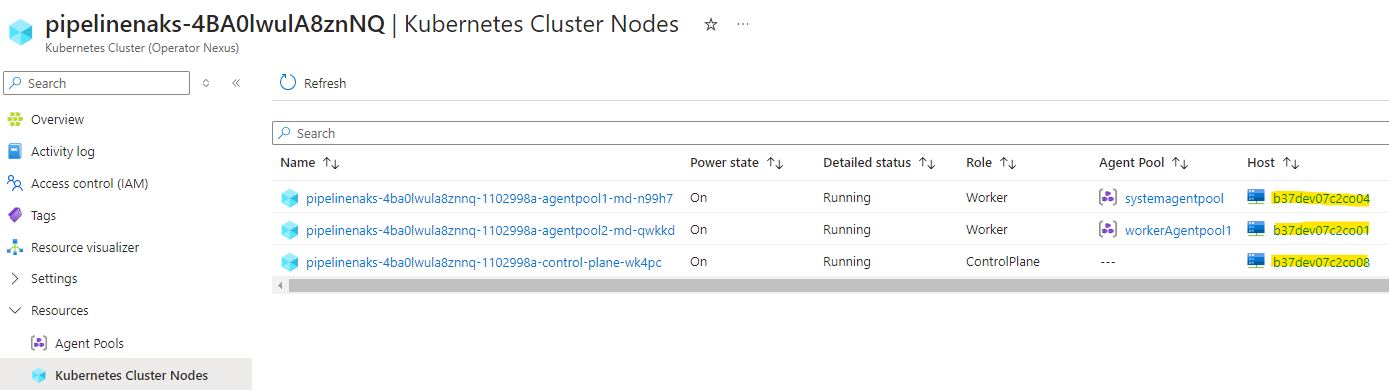Expand or collapse sidebar sections with up-down arrows
1389x392 pixels.
pos(206,83)
